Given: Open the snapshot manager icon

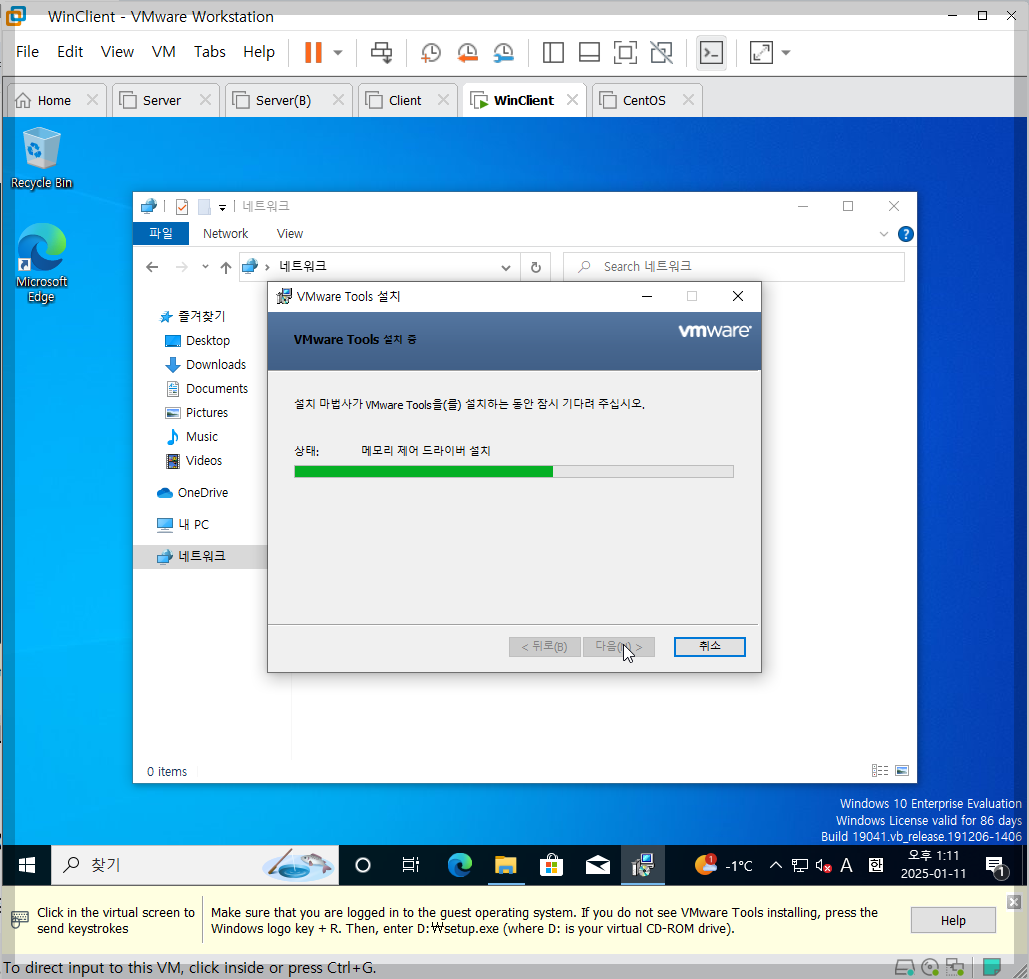Looking at the screenshot, I should tap(503, 52).
